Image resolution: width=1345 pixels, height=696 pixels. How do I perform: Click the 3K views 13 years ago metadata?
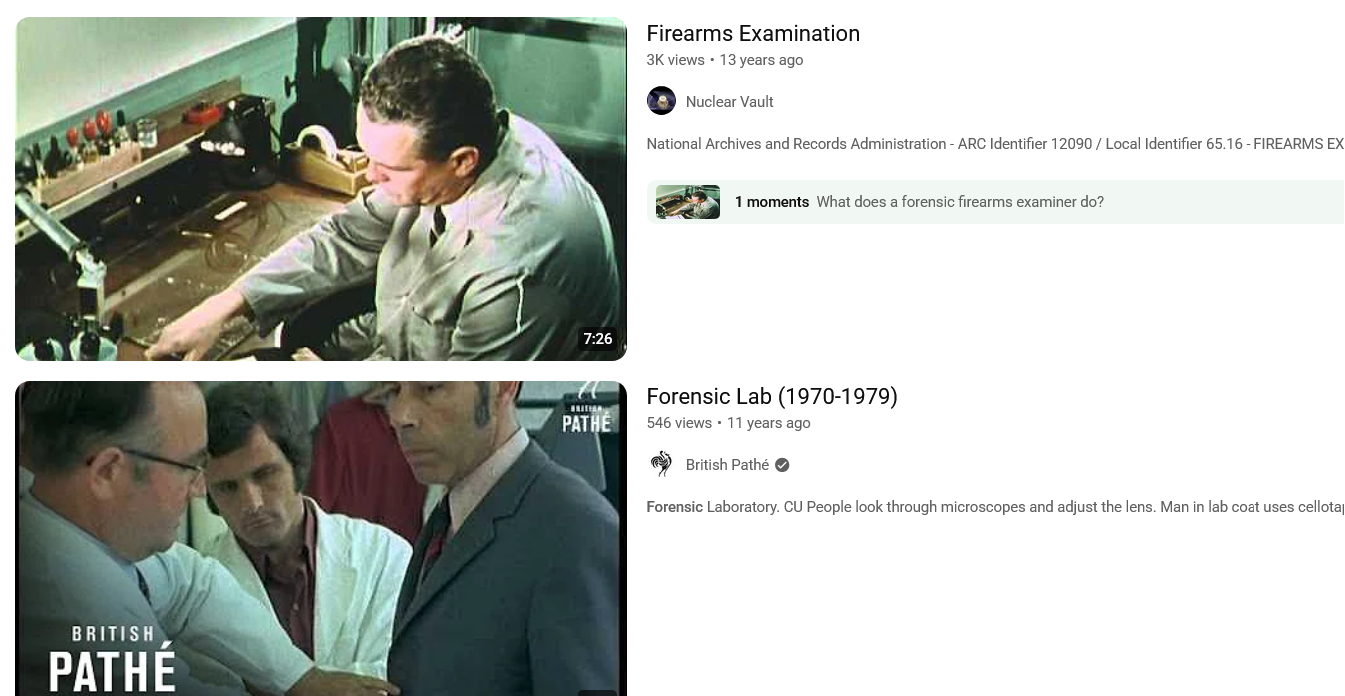[725, 60]
